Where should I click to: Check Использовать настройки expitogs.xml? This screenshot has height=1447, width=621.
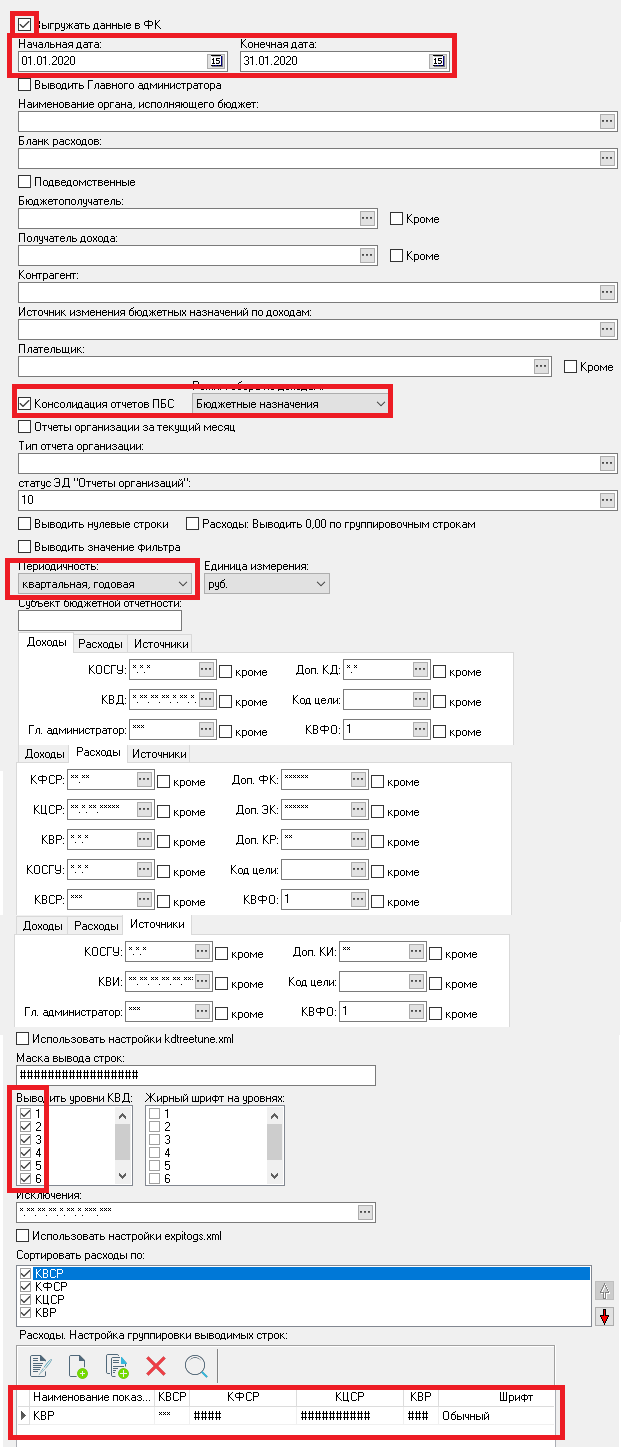(x=23, y=1236)
